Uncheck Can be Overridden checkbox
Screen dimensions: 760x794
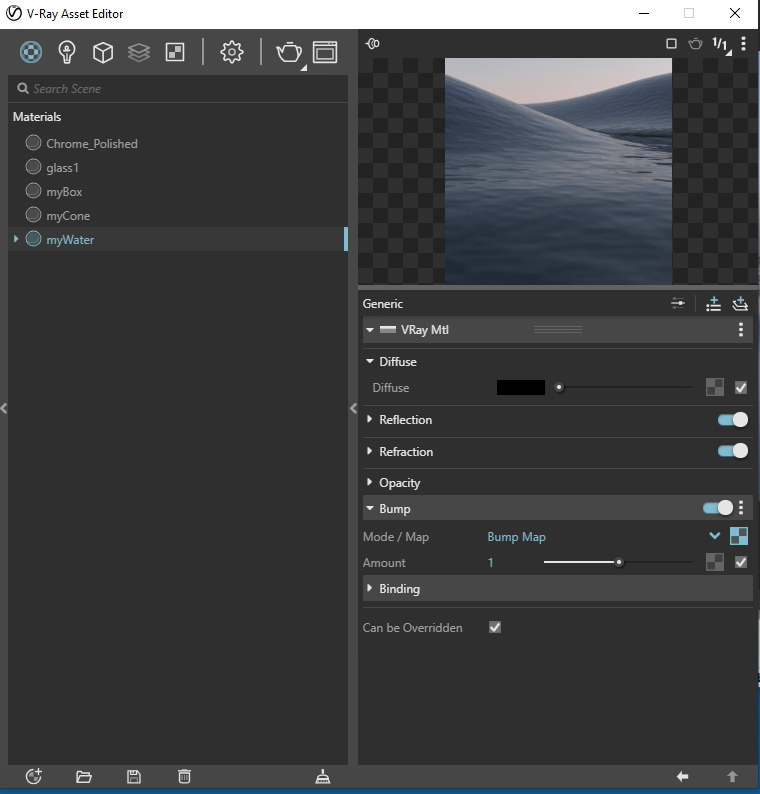[495, 627]
